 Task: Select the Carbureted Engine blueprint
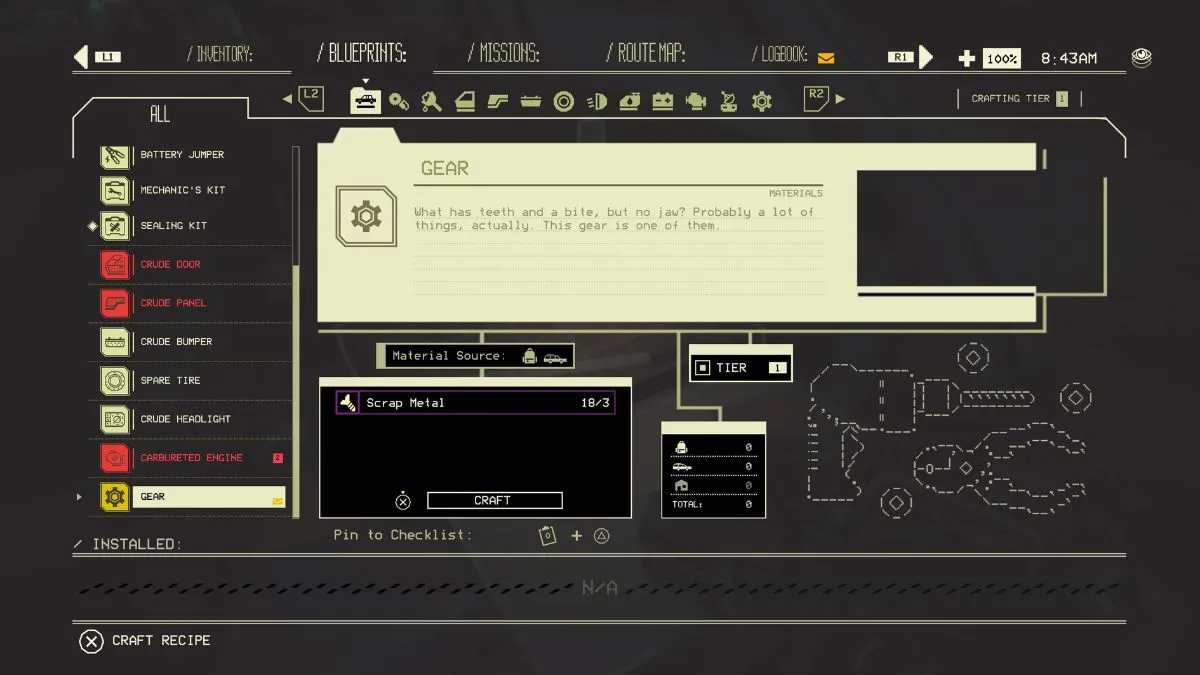pyautogui.click(x=190, y=457)
